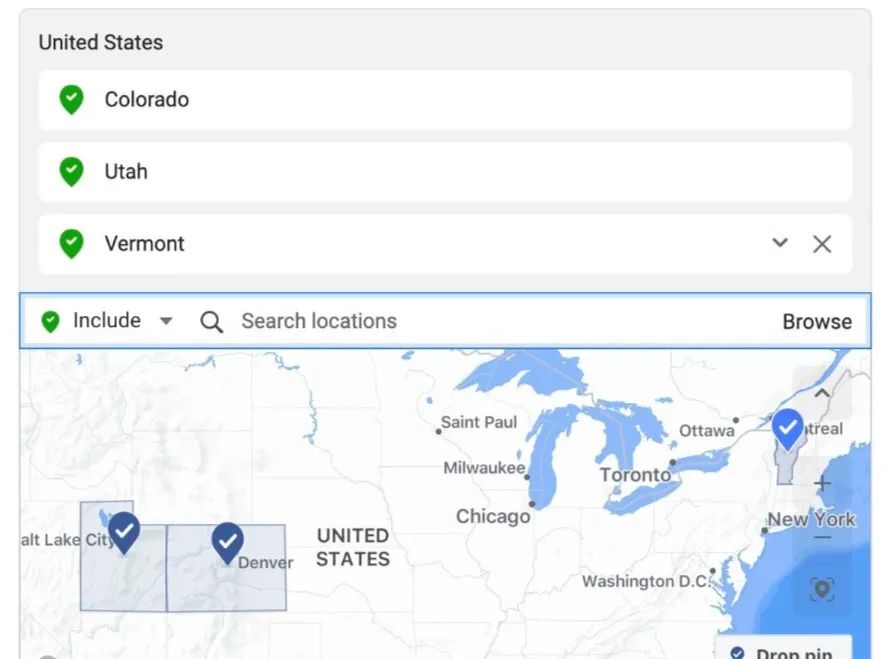This screenshot has height=659, width=889.
Task: Select the Vermont map pin
Action: point(788,430)
